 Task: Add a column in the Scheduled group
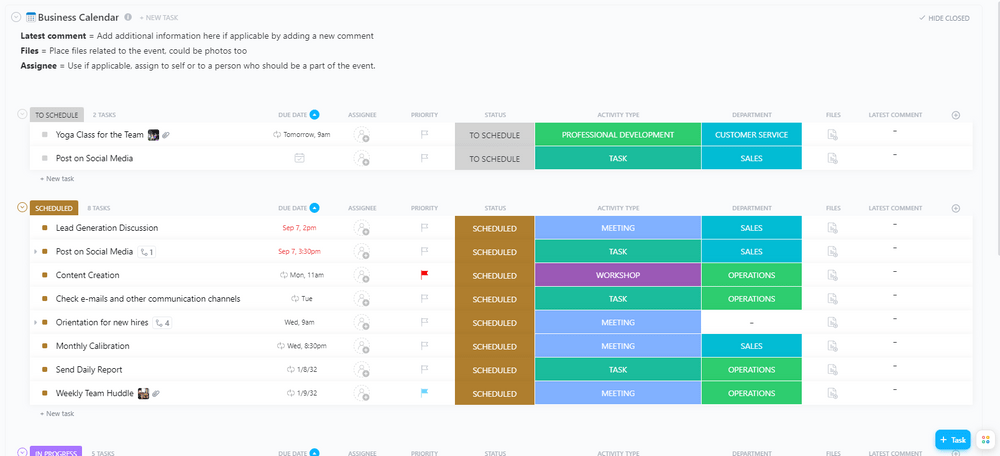point(955,208)
